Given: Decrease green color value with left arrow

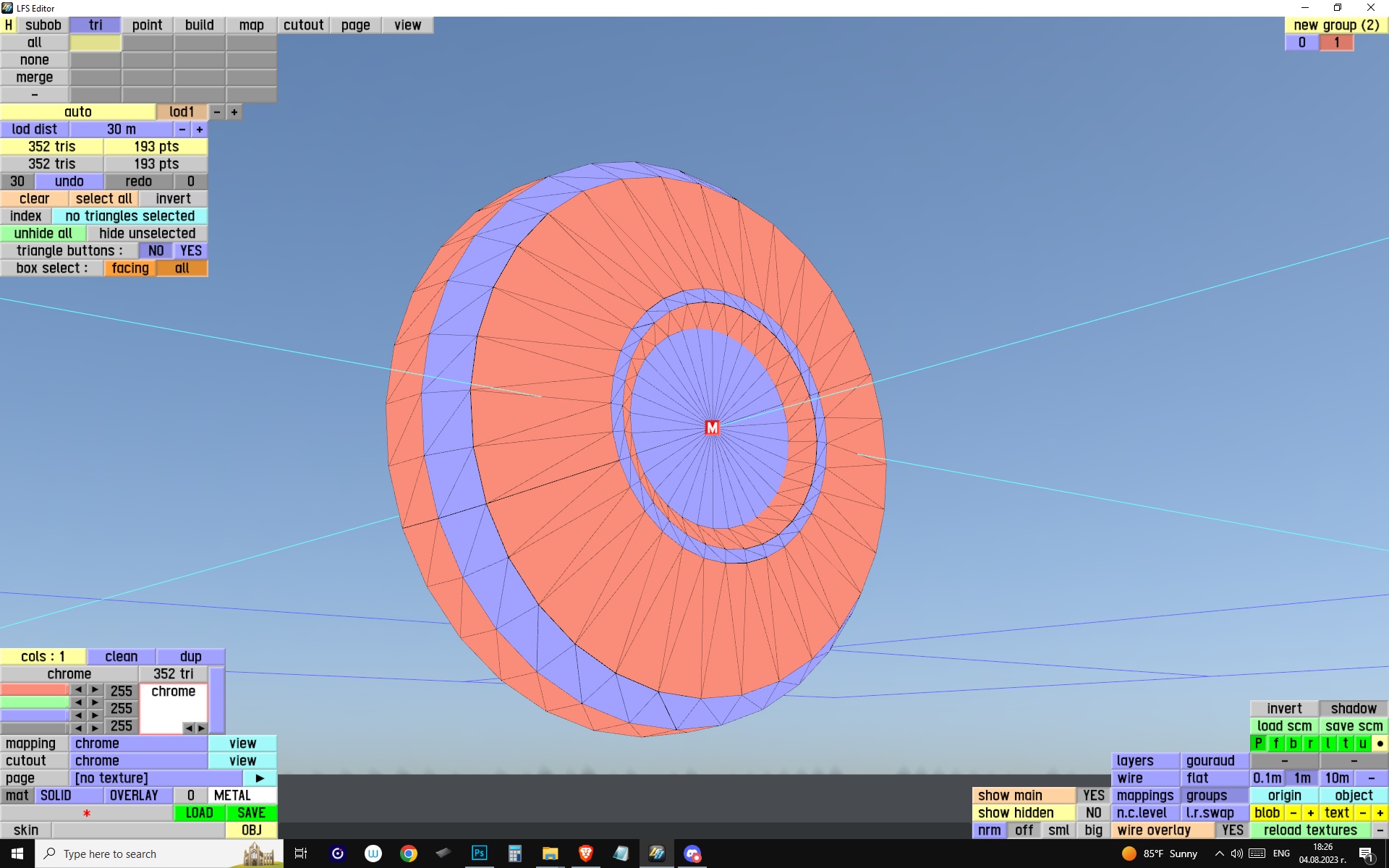Looking at the screenshot, I should coord(78,702).
